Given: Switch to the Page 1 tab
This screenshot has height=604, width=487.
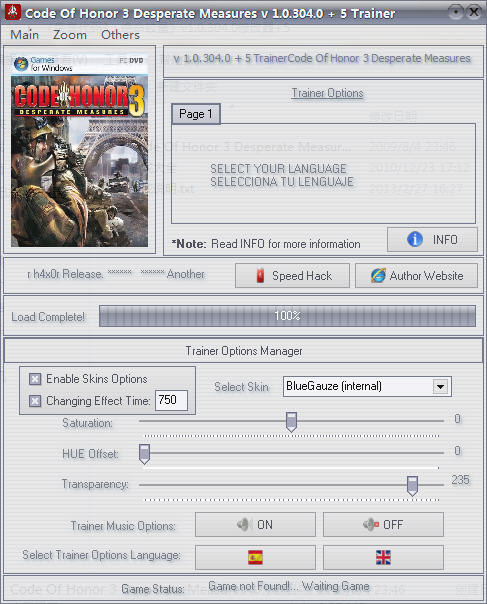Looking at the screenshot, I should pos(196,114).
